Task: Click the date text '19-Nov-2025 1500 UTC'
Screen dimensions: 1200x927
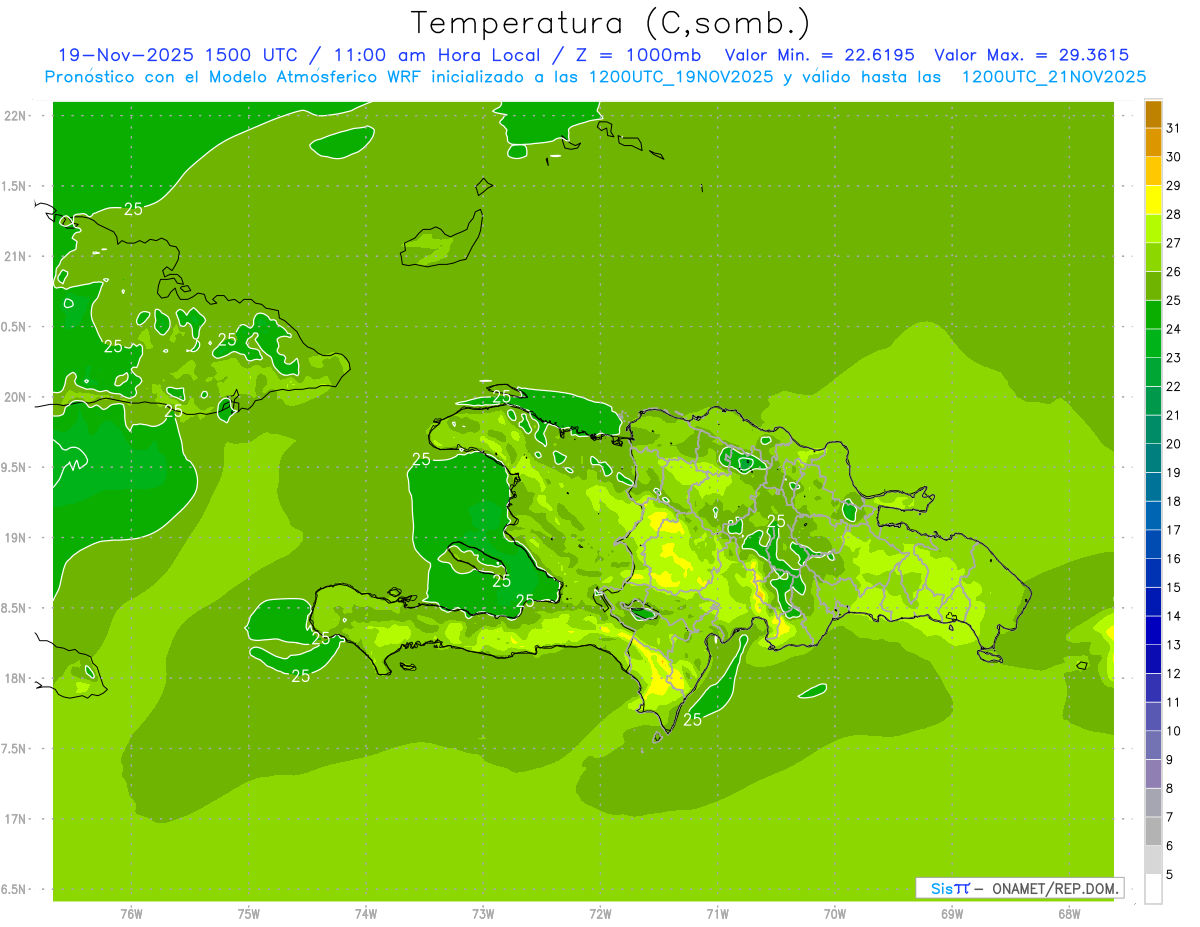Action: [178, 55]
